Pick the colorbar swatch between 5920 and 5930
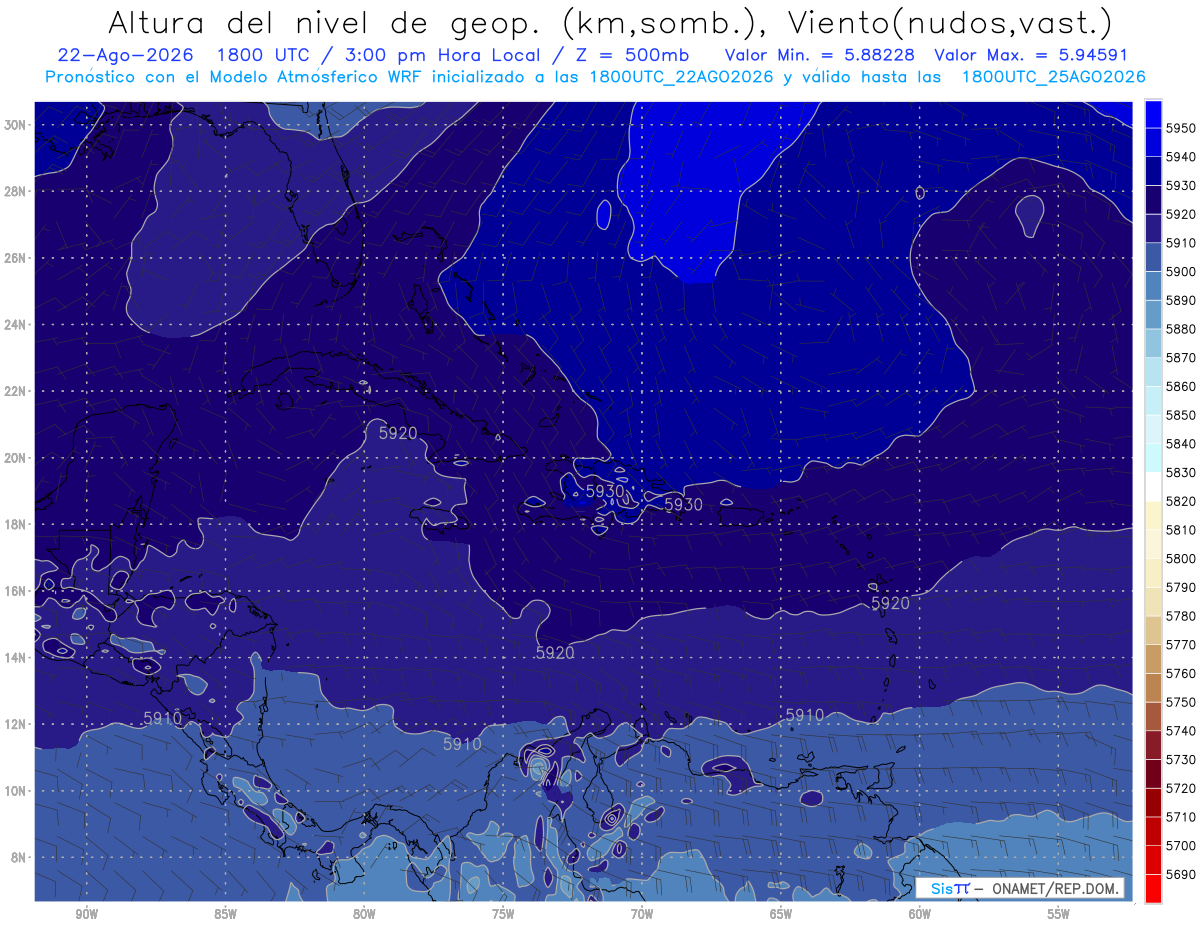1200x927 pixels. coord(1153,199)
